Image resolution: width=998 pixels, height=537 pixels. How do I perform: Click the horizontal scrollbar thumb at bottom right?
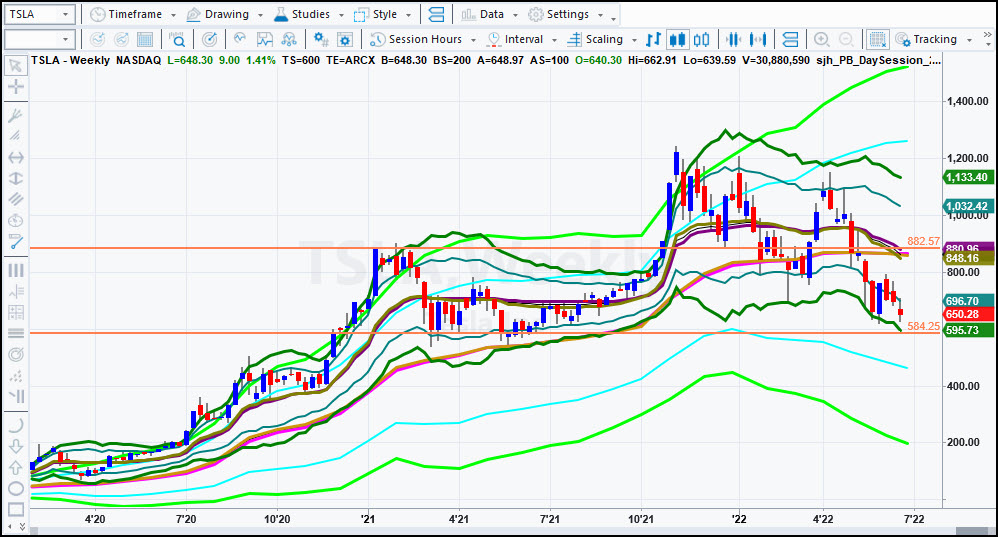pos(971,530)
